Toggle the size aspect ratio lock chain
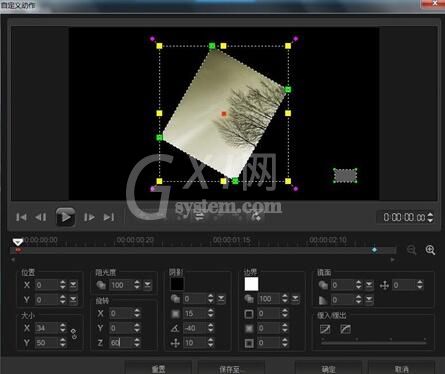Viewport: 445px width, 374px height. [x=74, y=334]
